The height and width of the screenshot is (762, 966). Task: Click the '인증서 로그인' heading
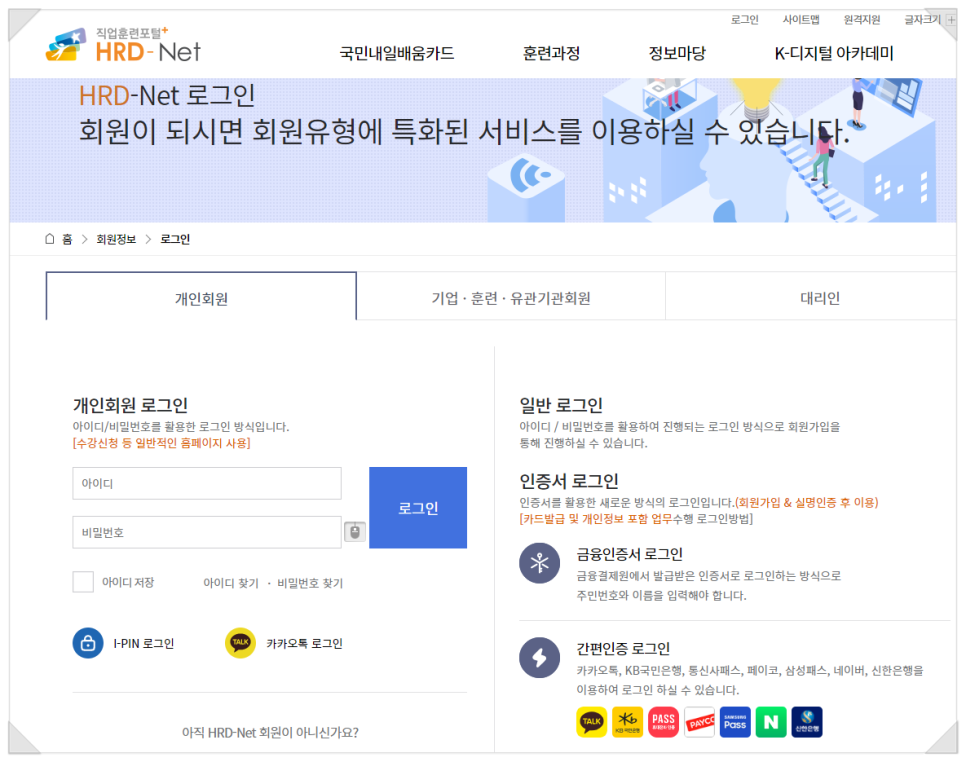pyautogui.click(x=569, y=480)
